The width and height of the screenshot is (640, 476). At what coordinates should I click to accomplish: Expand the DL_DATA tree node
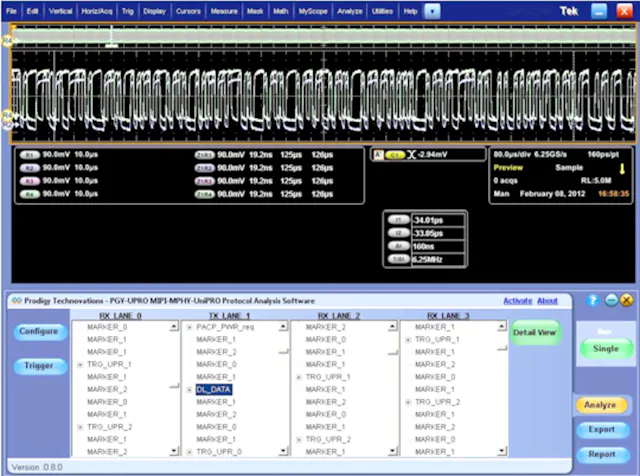click(188, 390)
